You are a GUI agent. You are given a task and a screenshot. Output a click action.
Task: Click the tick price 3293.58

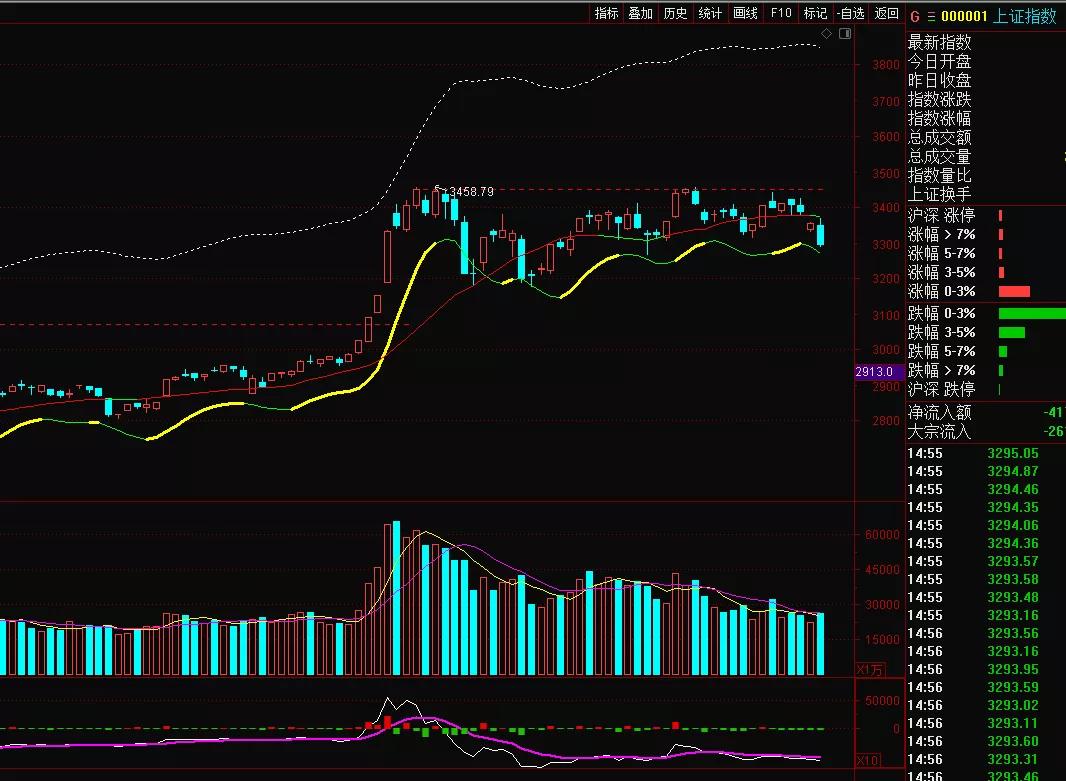[x=1013, y=579]
